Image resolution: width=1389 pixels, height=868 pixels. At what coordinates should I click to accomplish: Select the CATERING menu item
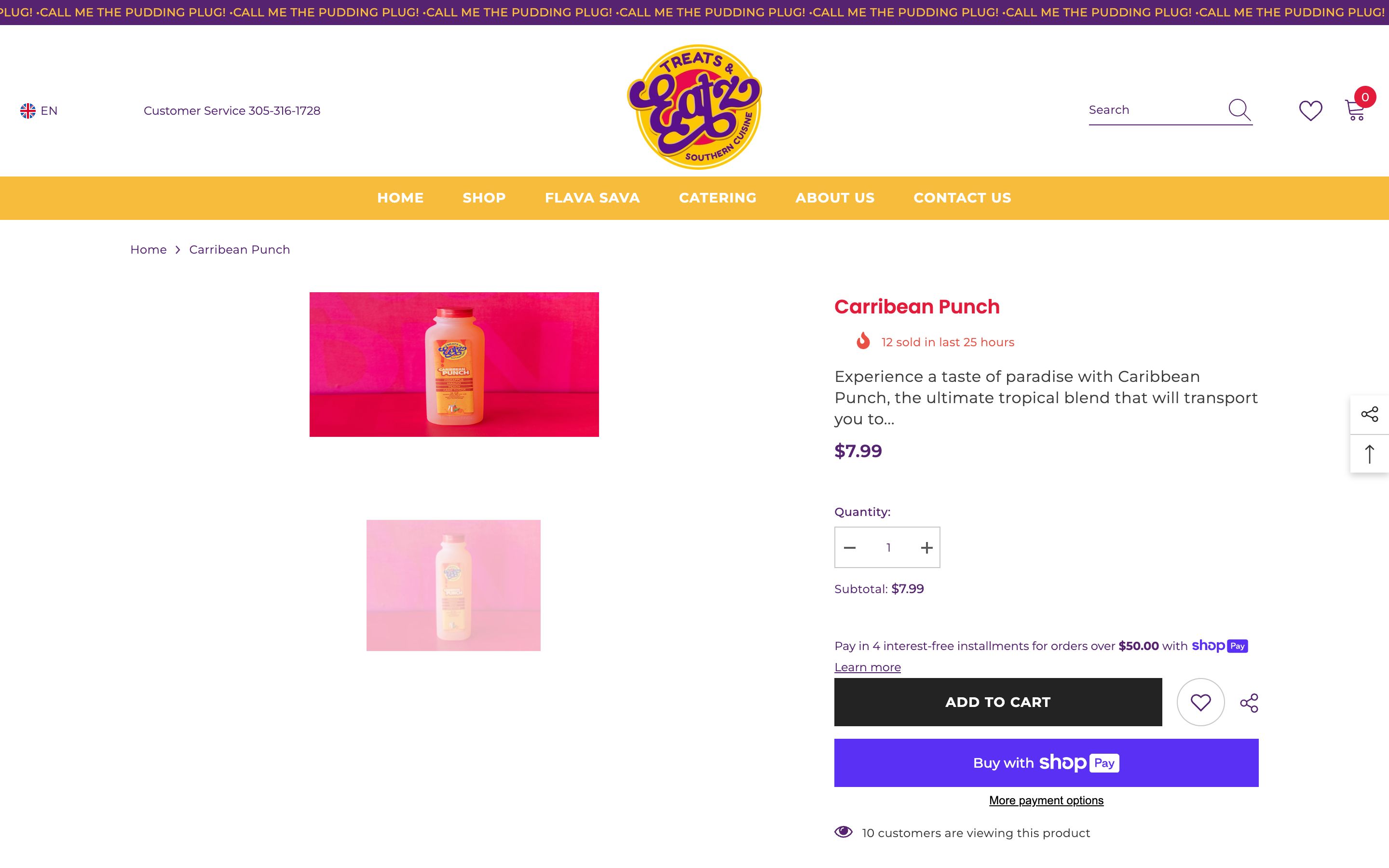coord(718,198)
